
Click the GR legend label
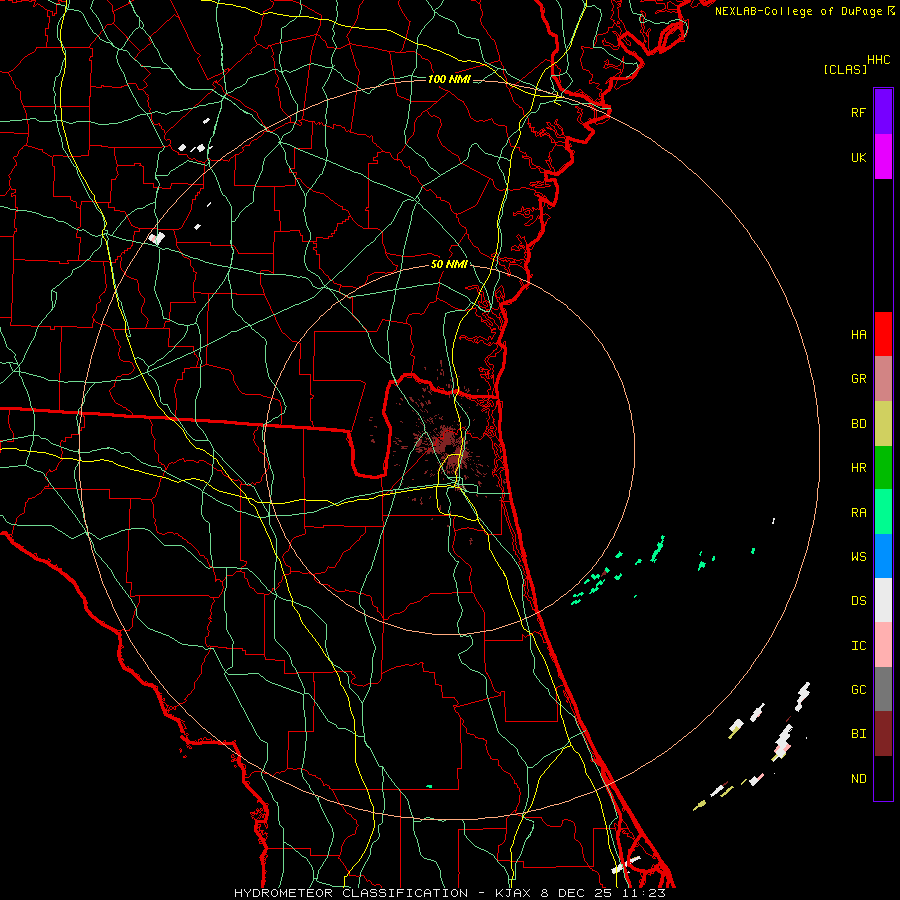click(x=858, y=379)
